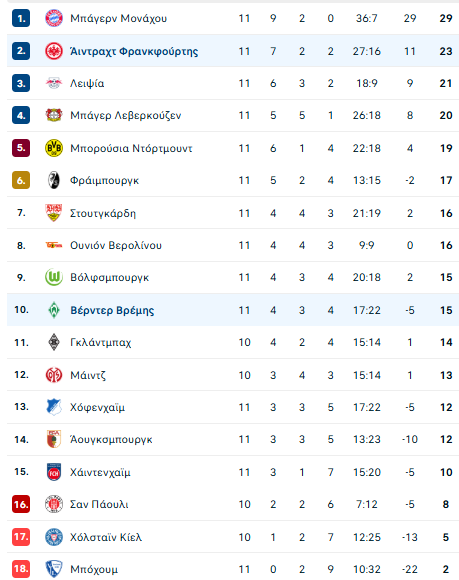Click the Wolfsburg green W logo

(54, 277)
